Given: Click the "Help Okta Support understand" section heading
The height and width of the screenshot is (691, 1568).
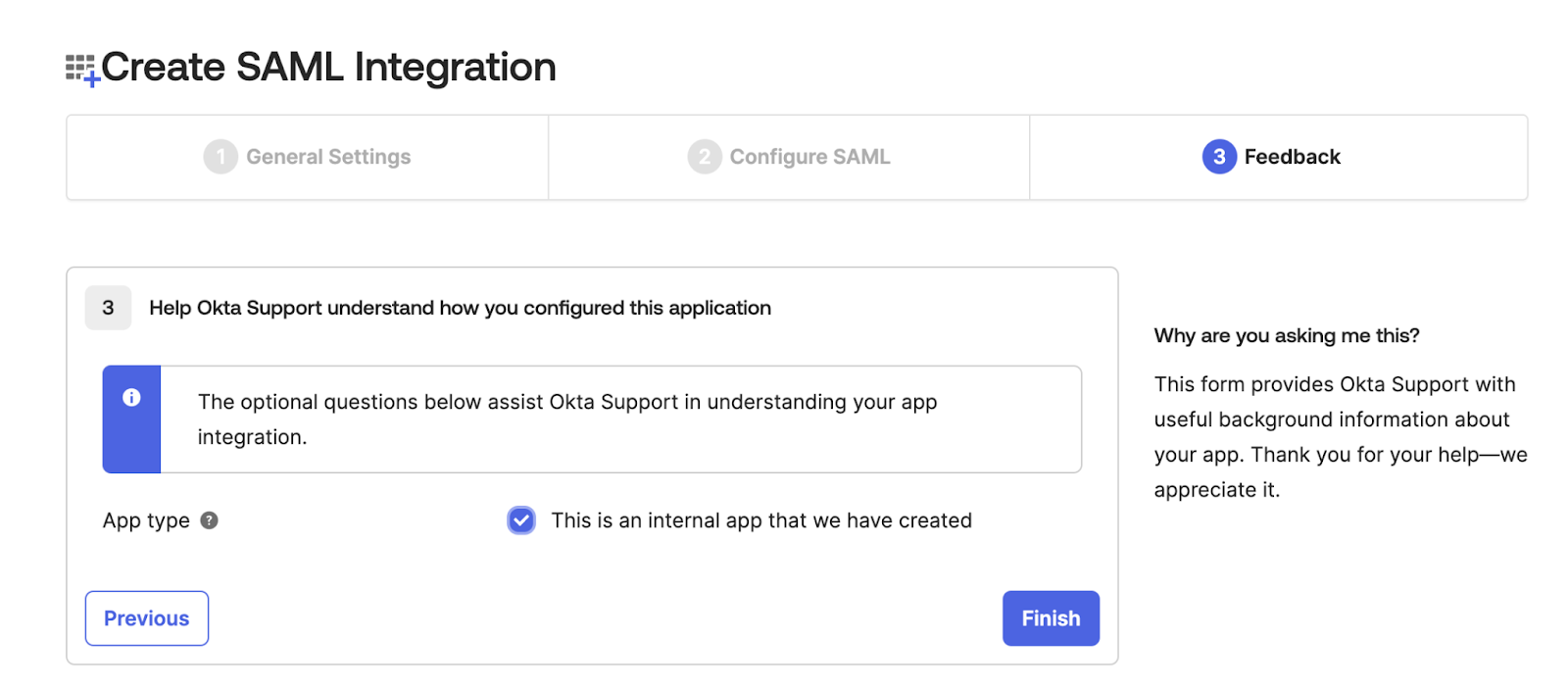Looking at the screenshot, I should [x=460, y=308].
